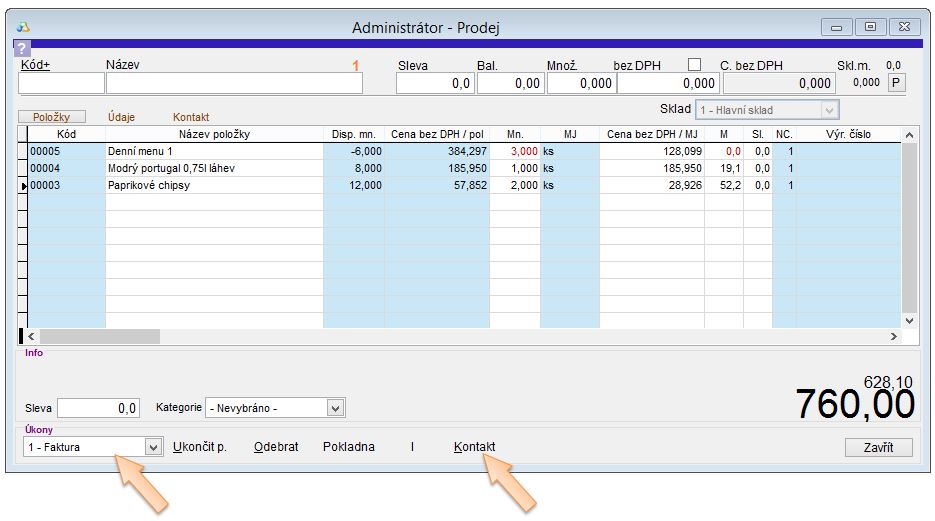
Task: Click the Odebrat action
Action: click(276, 447)
